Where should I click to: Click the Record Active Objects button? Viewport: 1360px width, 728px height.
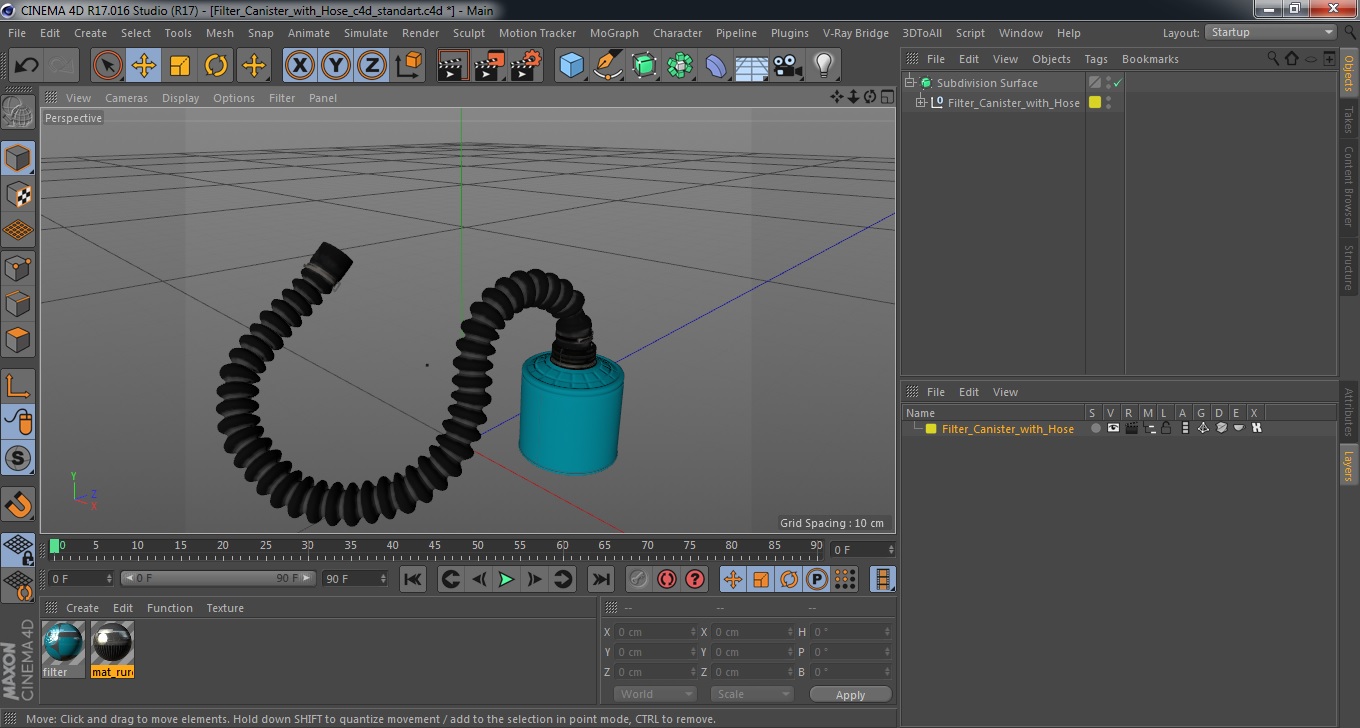pyautogui.click(x=640, y=579)
